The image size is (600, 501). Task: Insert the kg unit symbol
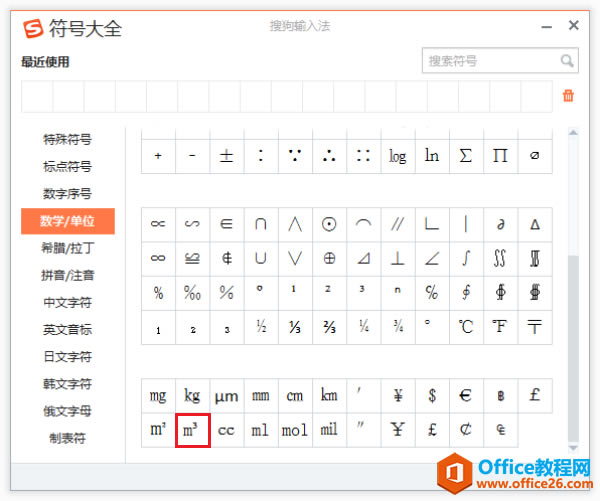[x=192, y=396]
